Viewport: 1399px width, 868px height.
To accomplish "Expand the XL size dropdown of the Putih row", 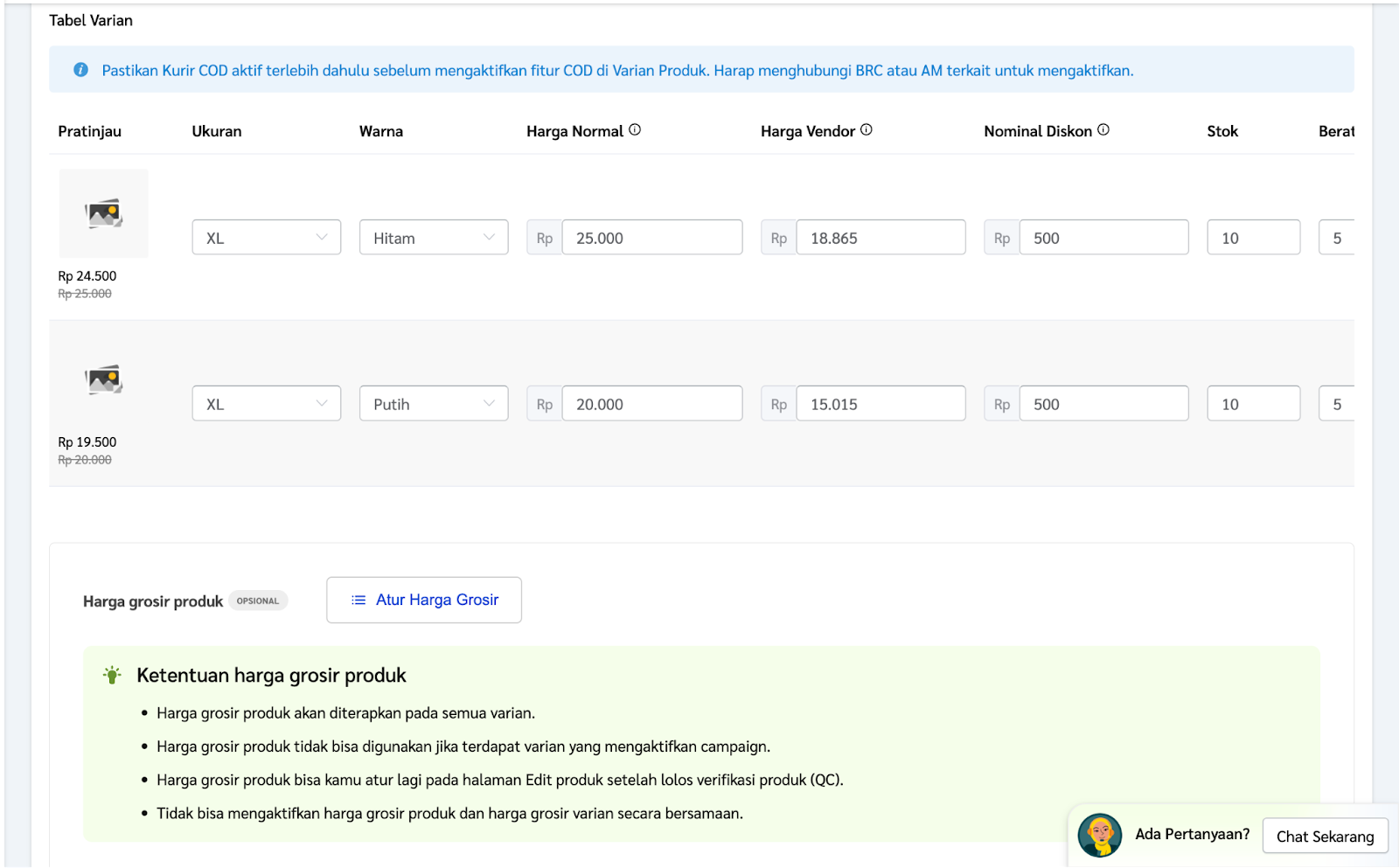I will tap(265, 403).
